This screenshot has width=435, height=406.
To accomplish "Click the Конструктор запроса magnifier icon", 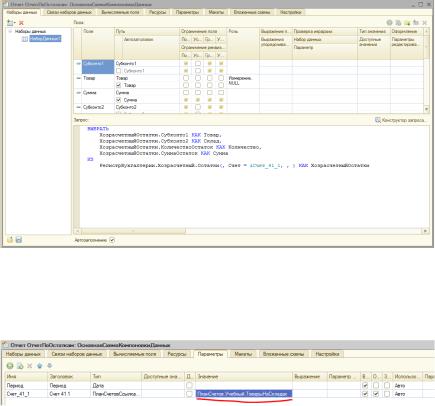I will (x=377, y=120).
